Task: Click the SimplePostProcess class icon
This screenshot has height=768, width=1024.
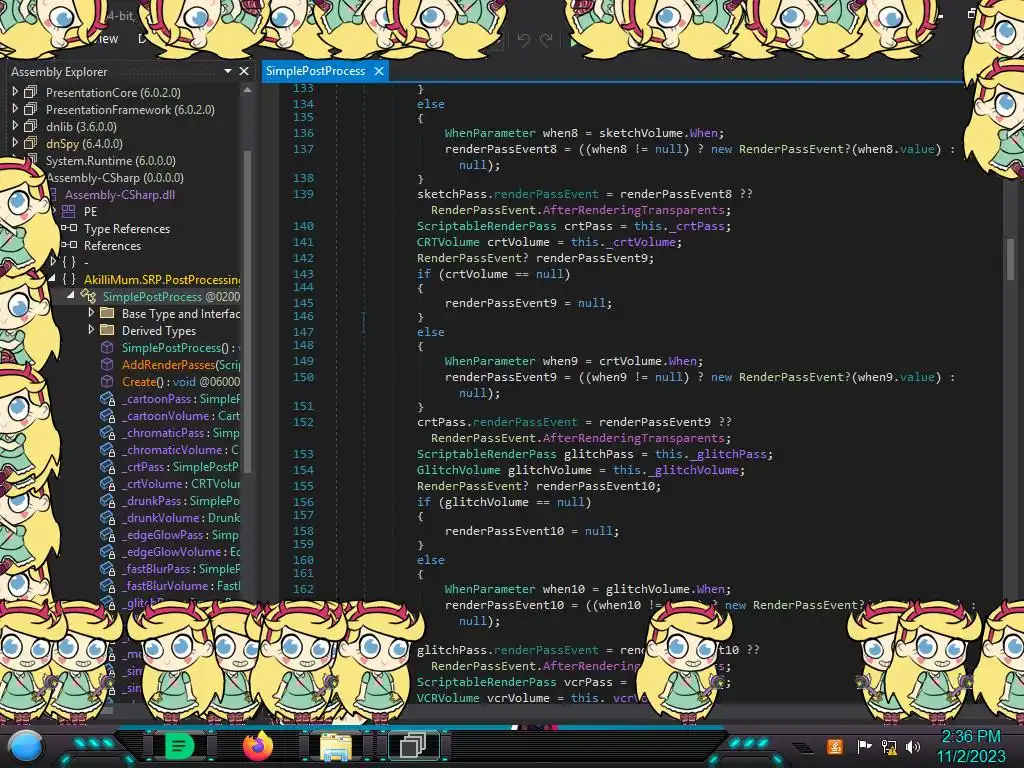Action: tap(88, 296)
